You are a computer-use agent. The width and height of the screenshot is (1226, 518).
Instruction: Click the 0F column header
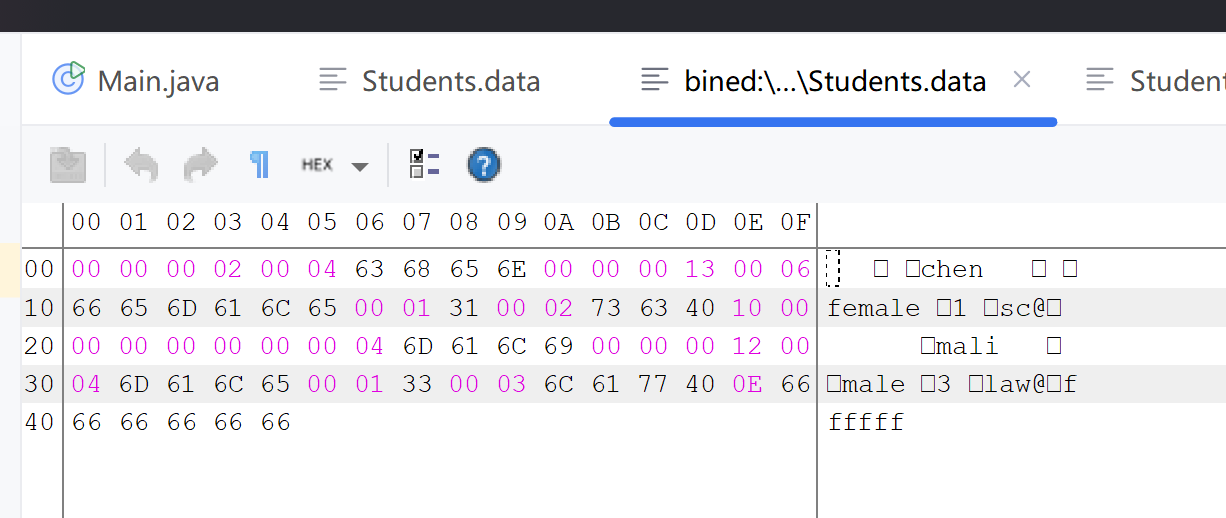795,222
